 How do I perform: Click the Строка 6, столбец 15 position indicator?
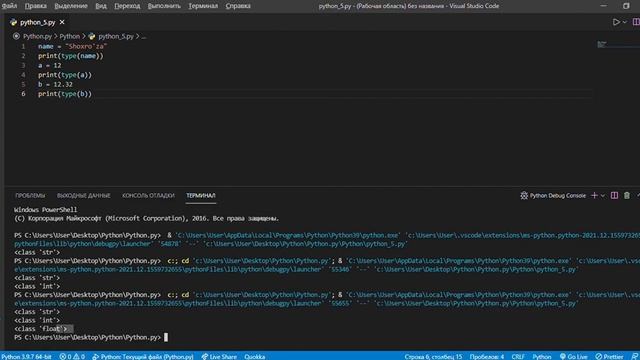click(433, 356)
